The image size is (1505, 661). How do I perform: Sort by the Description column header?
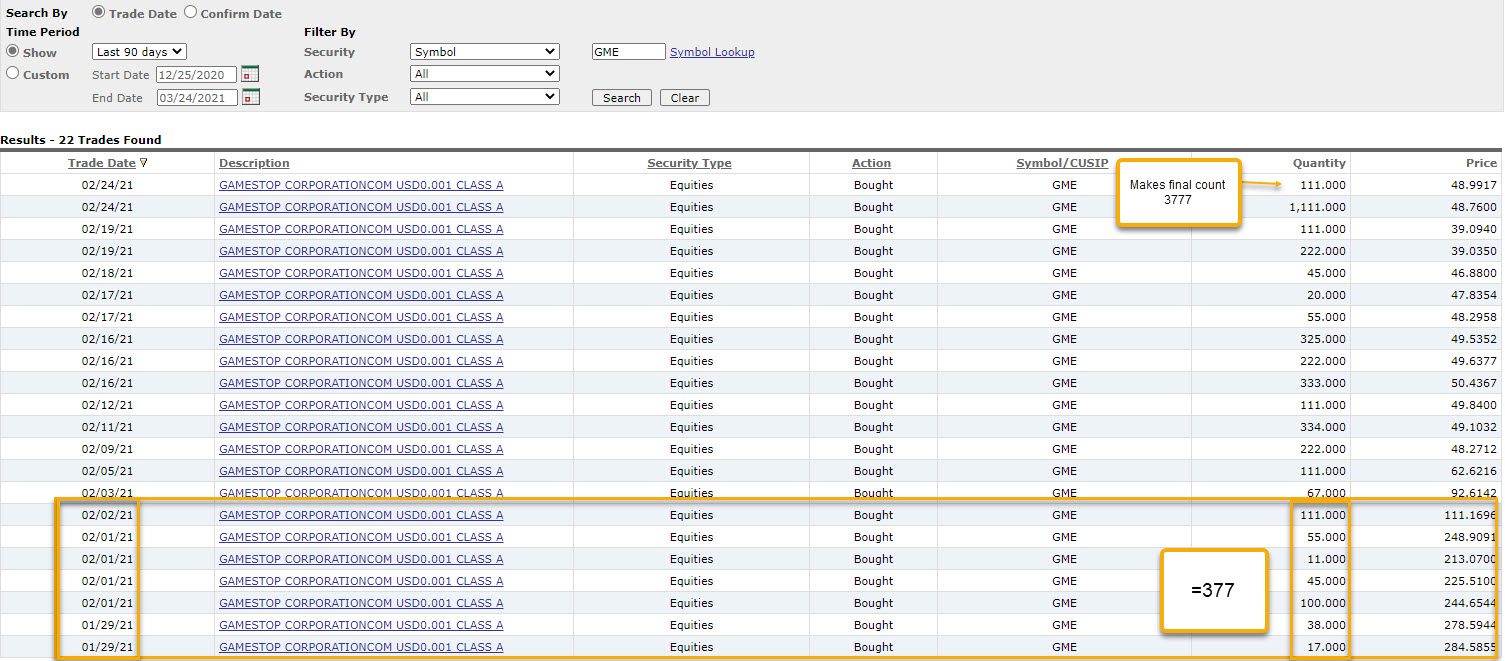tap(254, 163)
